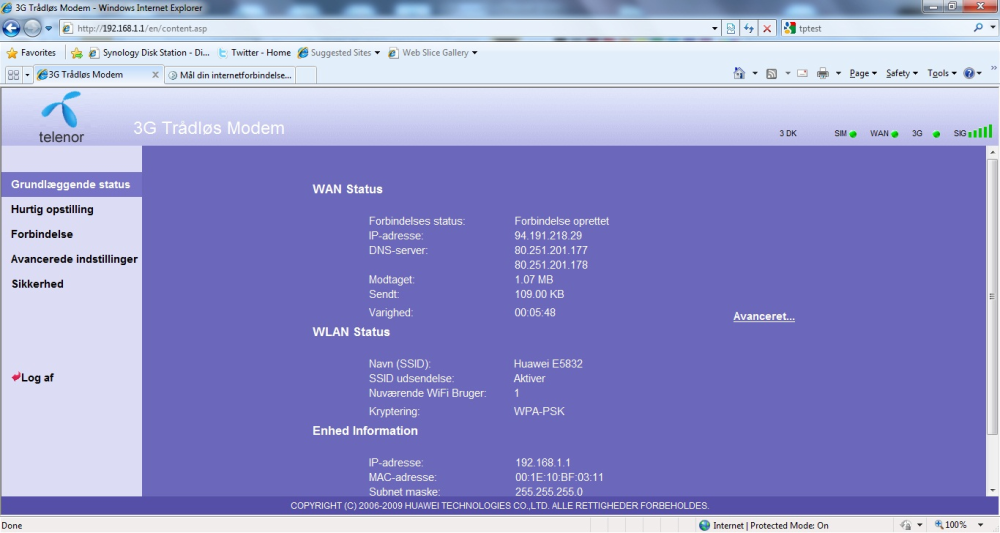Open Hurtig opstilling in sidebar
This screenshot has width=1000, height=533.
(52, 209)
